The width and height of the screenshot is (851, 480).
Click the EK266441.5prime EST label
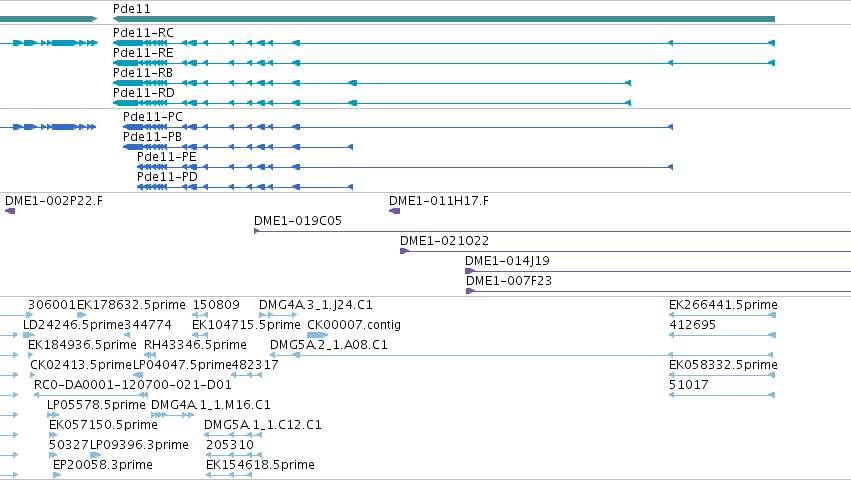tap(723, 305)
